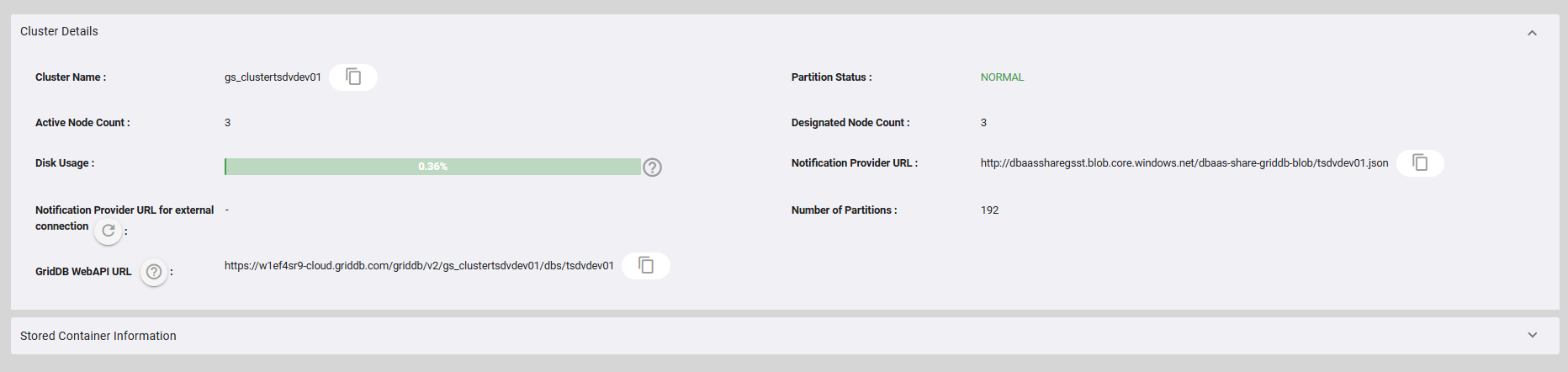Click the Stored Container Information header
This screenshot has height=372, width=1568.
pyautogui.click(x=785, y=336)
